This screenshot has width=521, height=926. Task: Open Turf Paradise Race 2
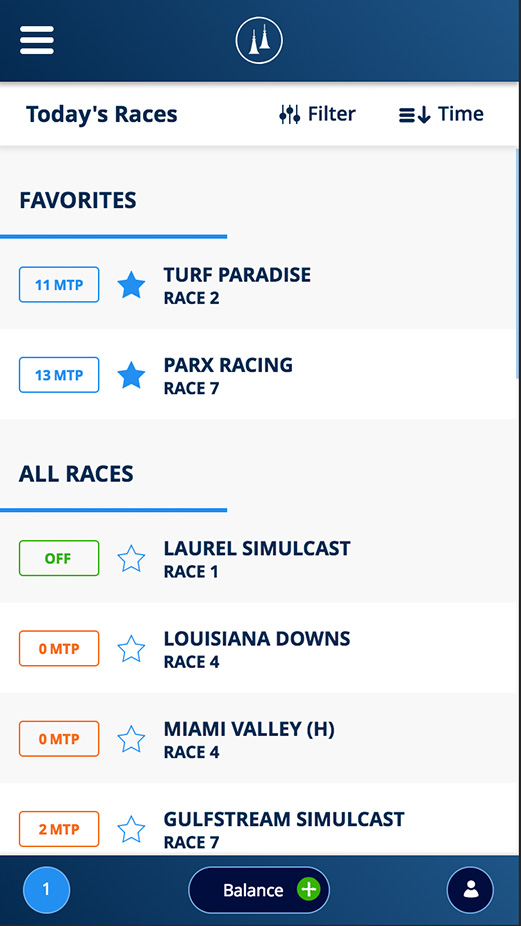click(x=260, y=285)
